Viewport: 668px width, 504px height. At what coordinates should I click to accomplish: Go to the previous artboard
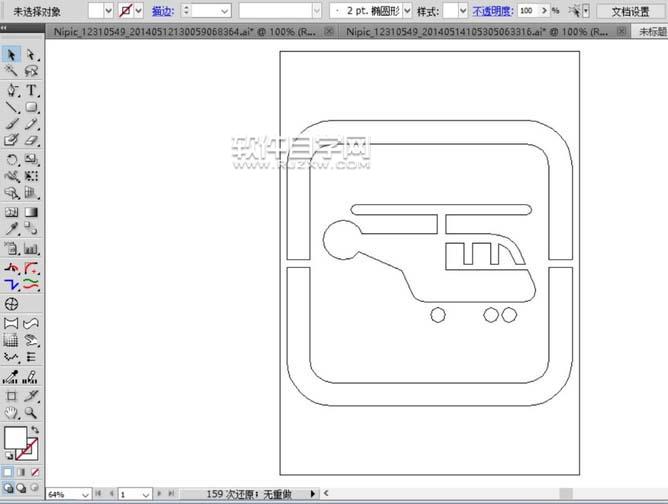click(x=111, y=494)
